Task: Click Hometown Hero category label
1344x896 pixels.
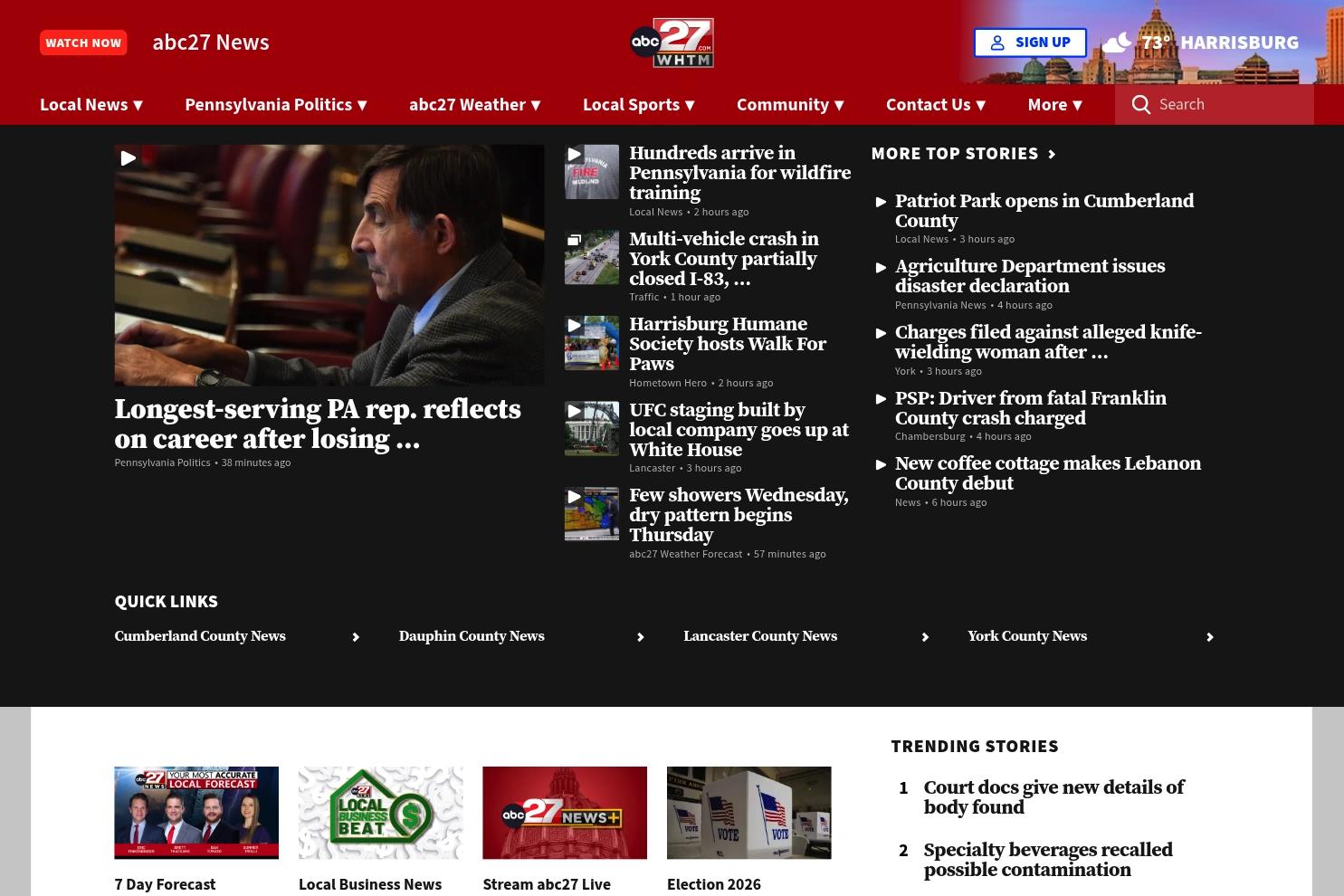Action: [668, 383]
